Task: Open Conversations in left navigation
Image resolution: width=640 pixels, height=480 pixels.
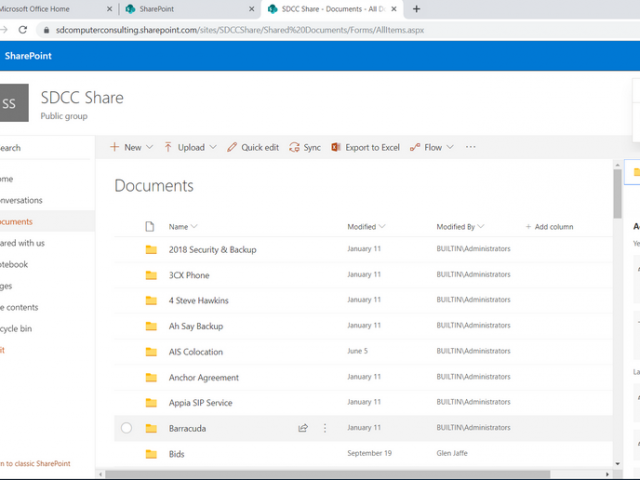Action: (21, 200)
